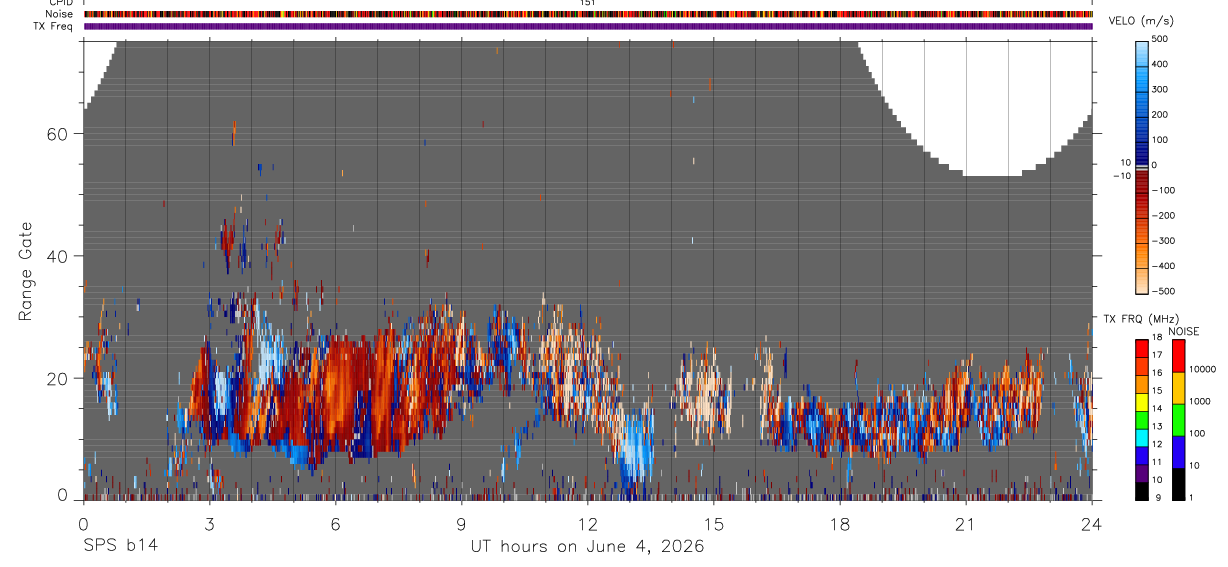Click the bright blue echo patch near 13 UT

coord(634,447)
